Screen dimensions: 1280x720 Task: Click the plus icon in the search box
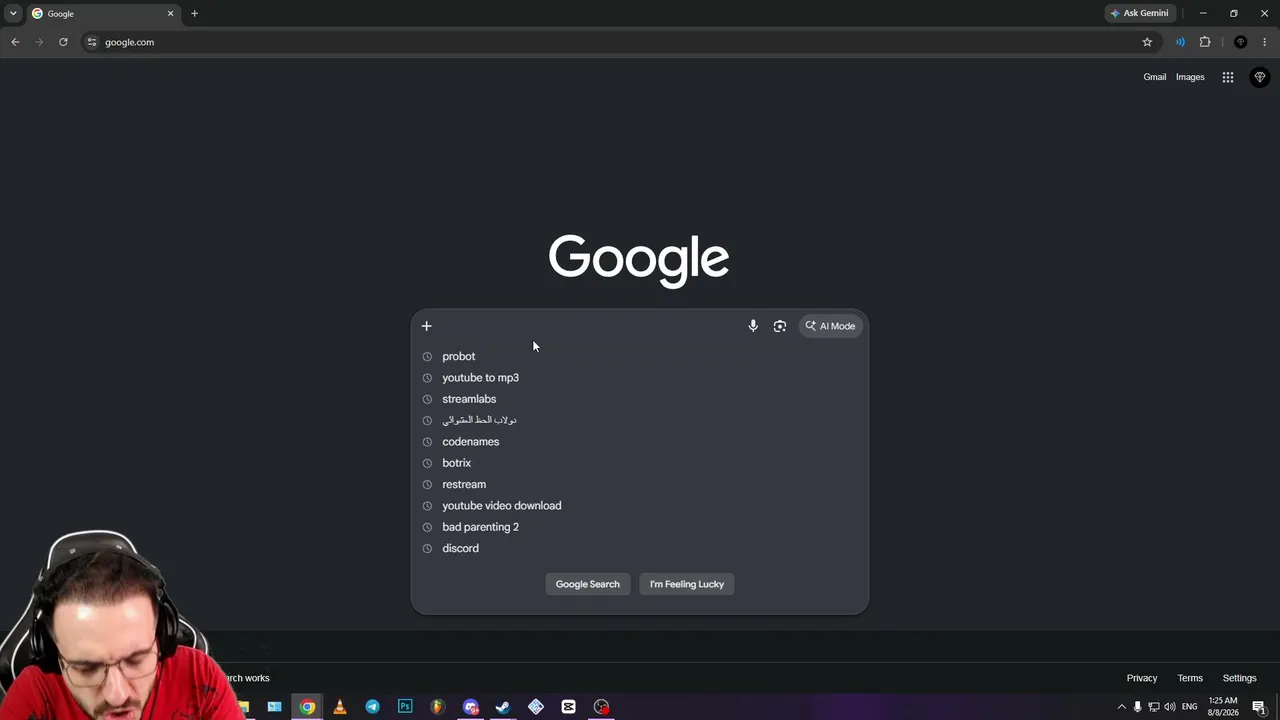(x=426, y=326)
